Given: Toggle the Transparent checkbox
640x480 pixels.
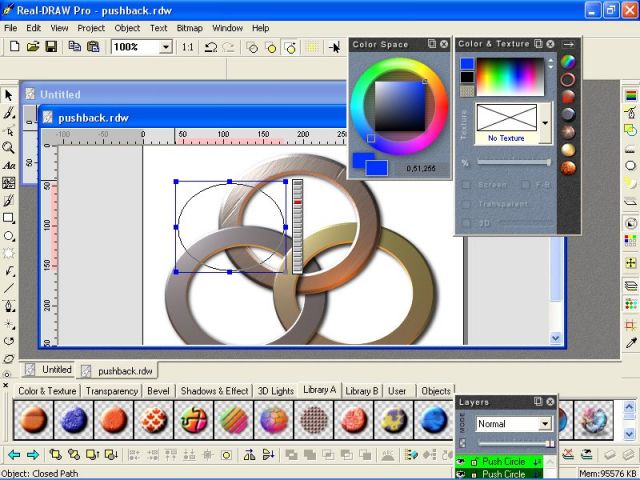Looking at the screenshot, I should tap(466, 204).
